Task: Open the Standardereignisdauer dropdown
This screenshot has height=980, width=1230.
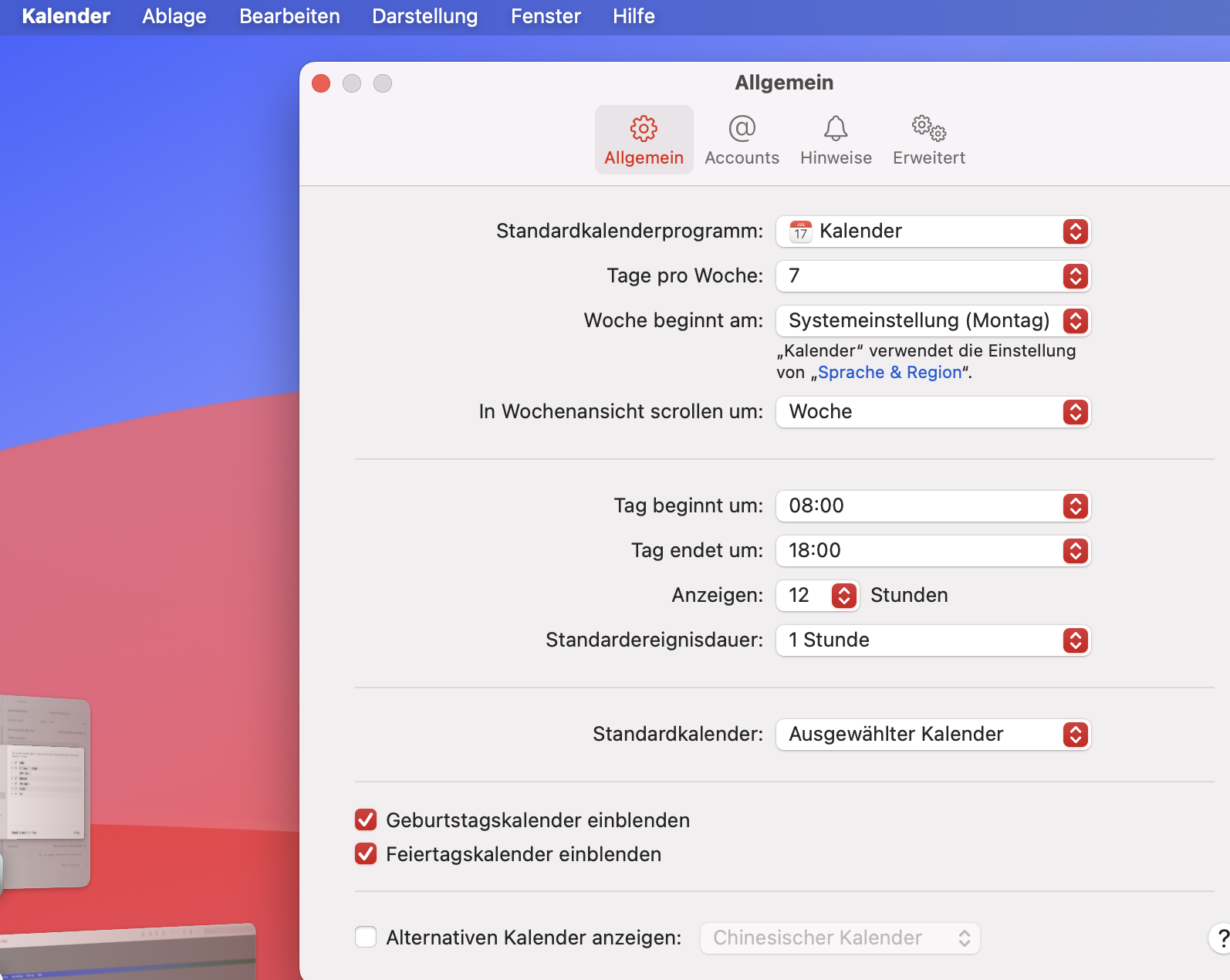Action: (933, 640)
